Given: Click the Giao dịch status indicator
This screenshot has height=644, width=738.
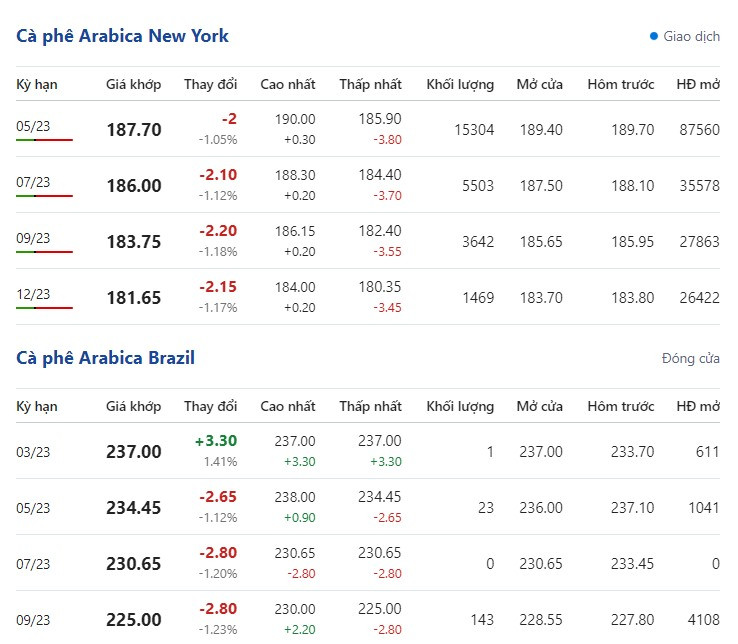Looking at the screenshot, I should (x=685, y=36).
